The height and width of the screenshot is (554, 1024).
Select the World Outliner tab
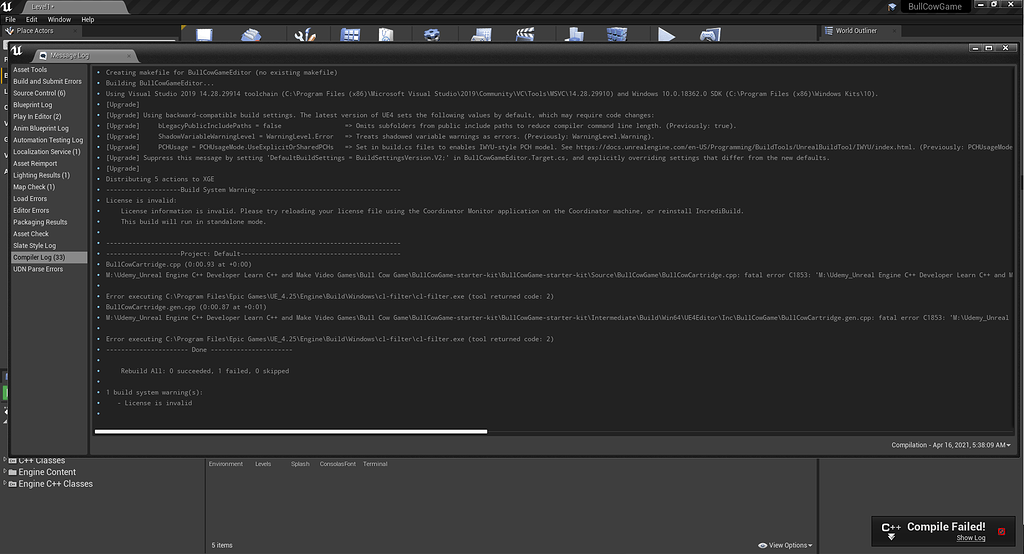pyautogui.click(x=861, y=31)
